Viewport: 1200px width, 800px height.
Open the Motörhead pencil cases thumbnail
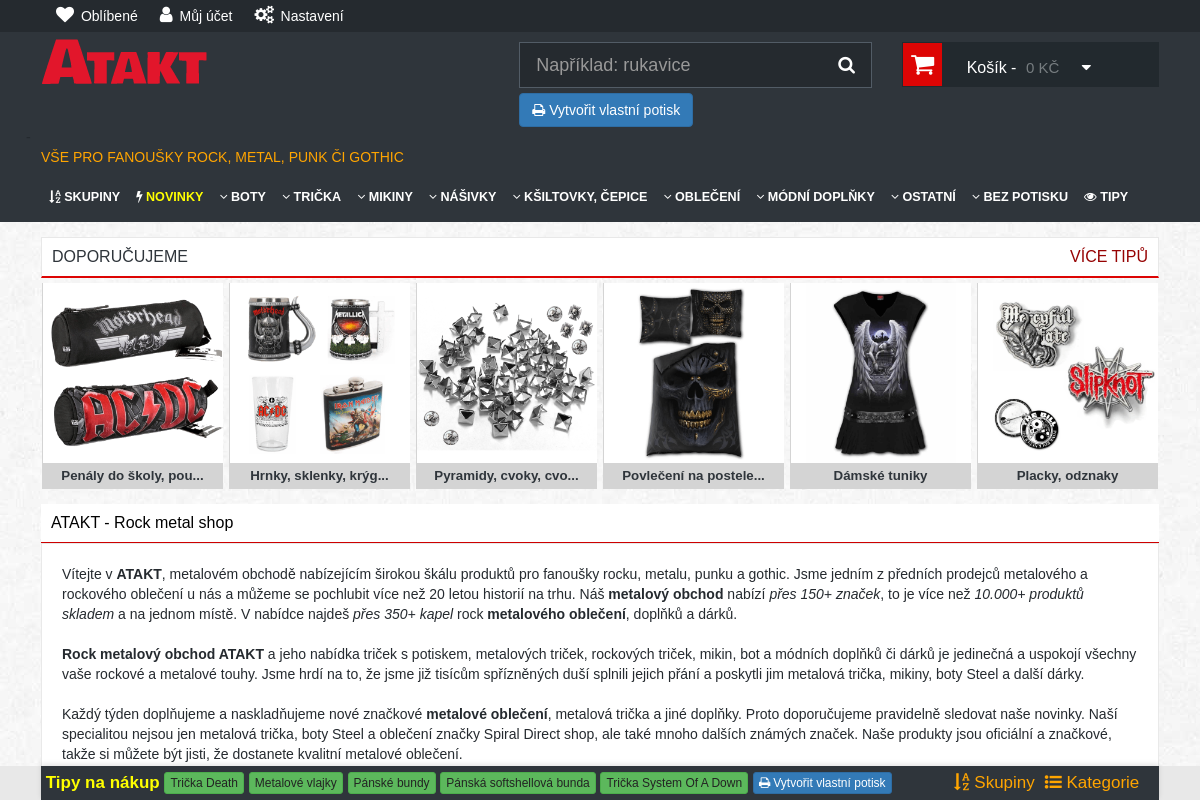click(x=133, y=373)
